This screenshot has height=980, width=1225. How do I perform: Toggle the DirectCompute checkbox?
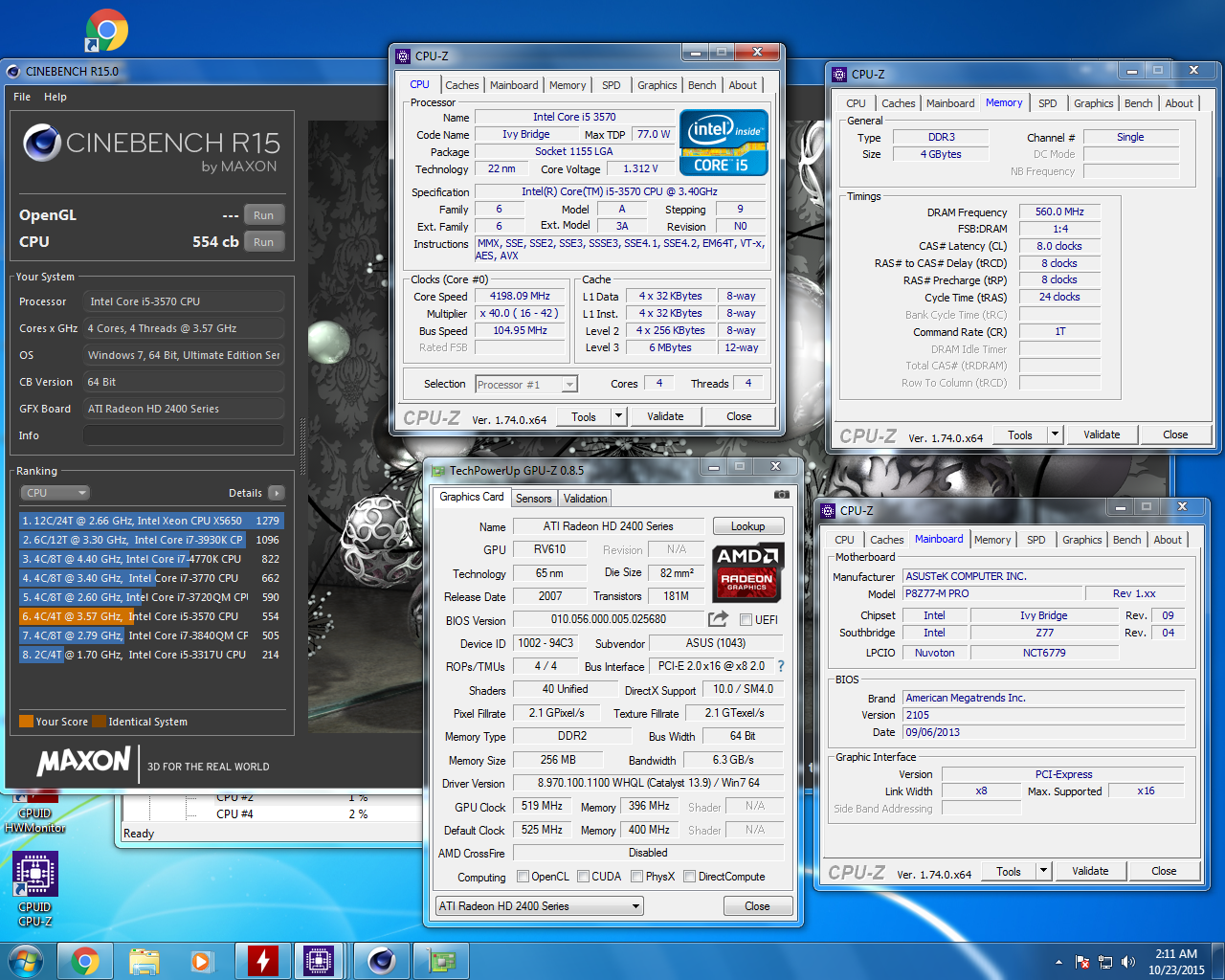[x=689, y=877]
